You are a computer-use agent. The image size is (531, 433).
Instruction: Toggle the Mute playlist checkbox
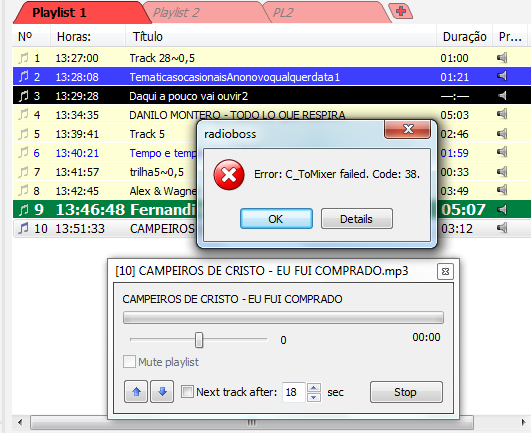click(x=129, y=362)
